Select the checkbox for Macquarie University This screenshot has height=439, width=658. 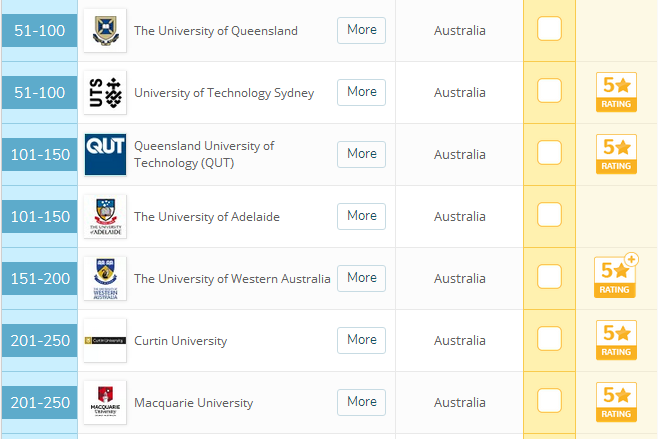[x=549, y=400]
